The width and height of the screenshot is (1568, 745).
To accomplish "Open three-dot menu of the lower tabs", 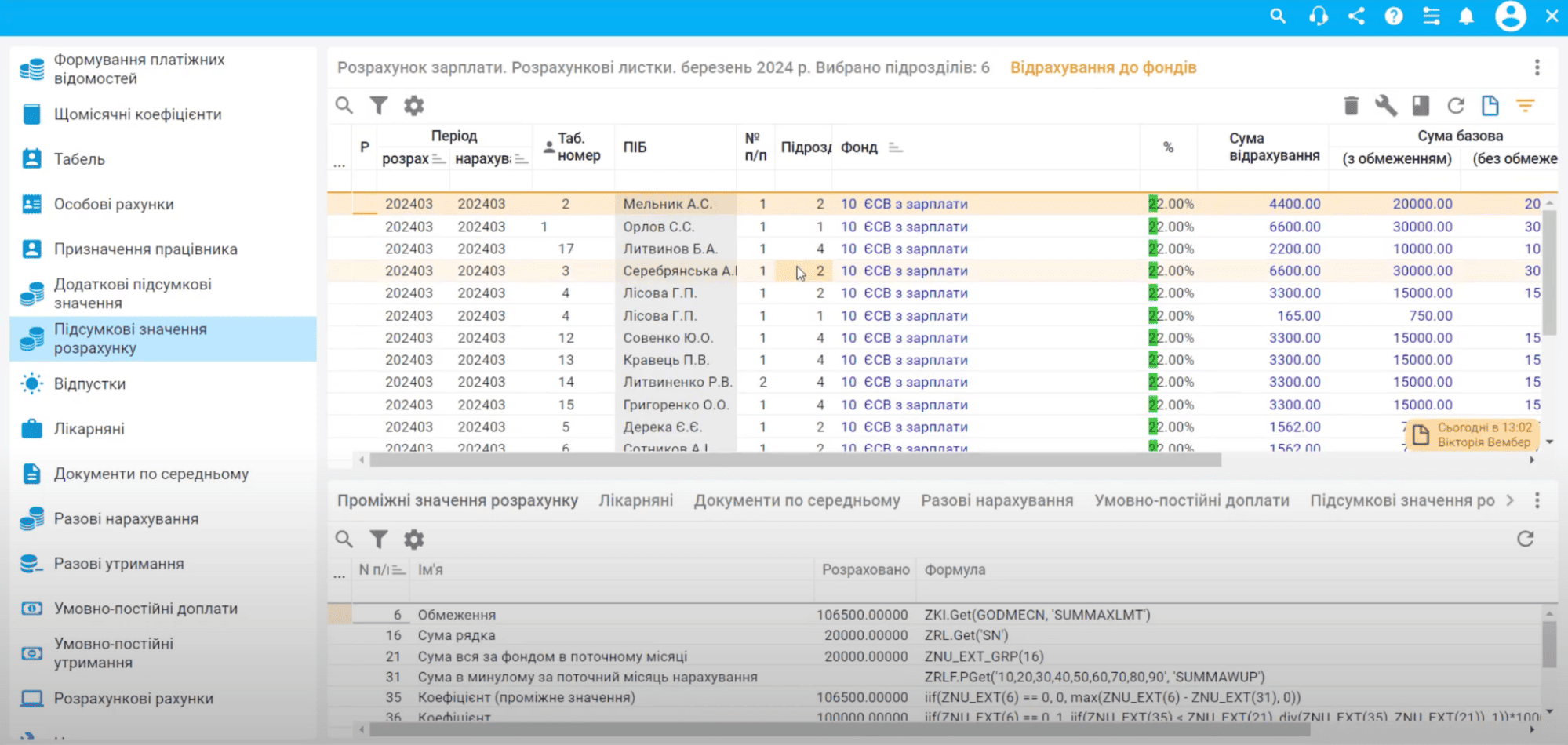I will tap(1537, 500).
